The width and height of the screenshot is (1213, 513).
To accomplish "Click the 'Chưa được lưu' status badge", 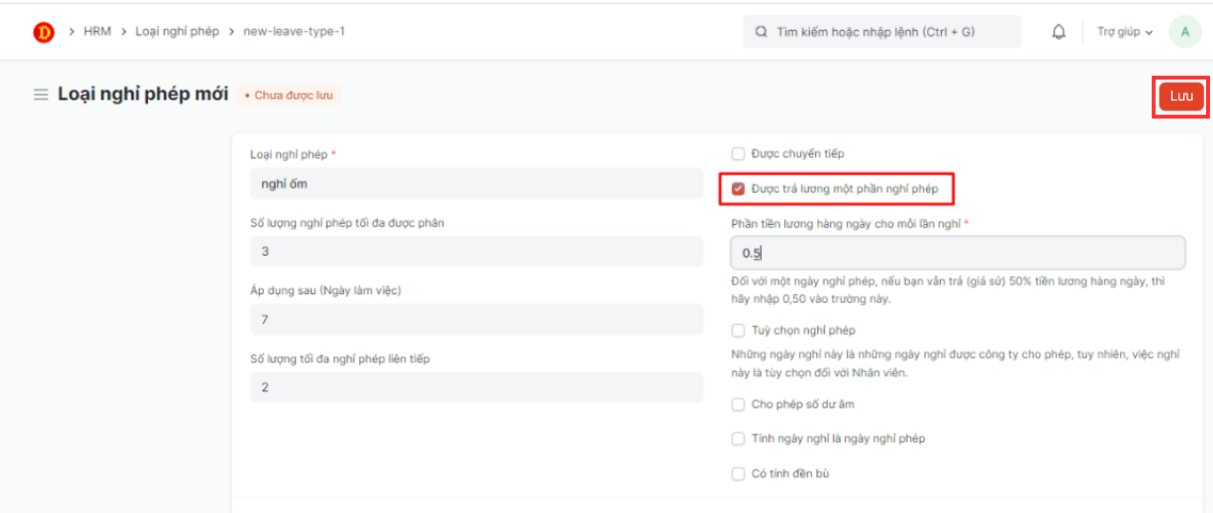I will pyautogui.click(x=291, y=95).
